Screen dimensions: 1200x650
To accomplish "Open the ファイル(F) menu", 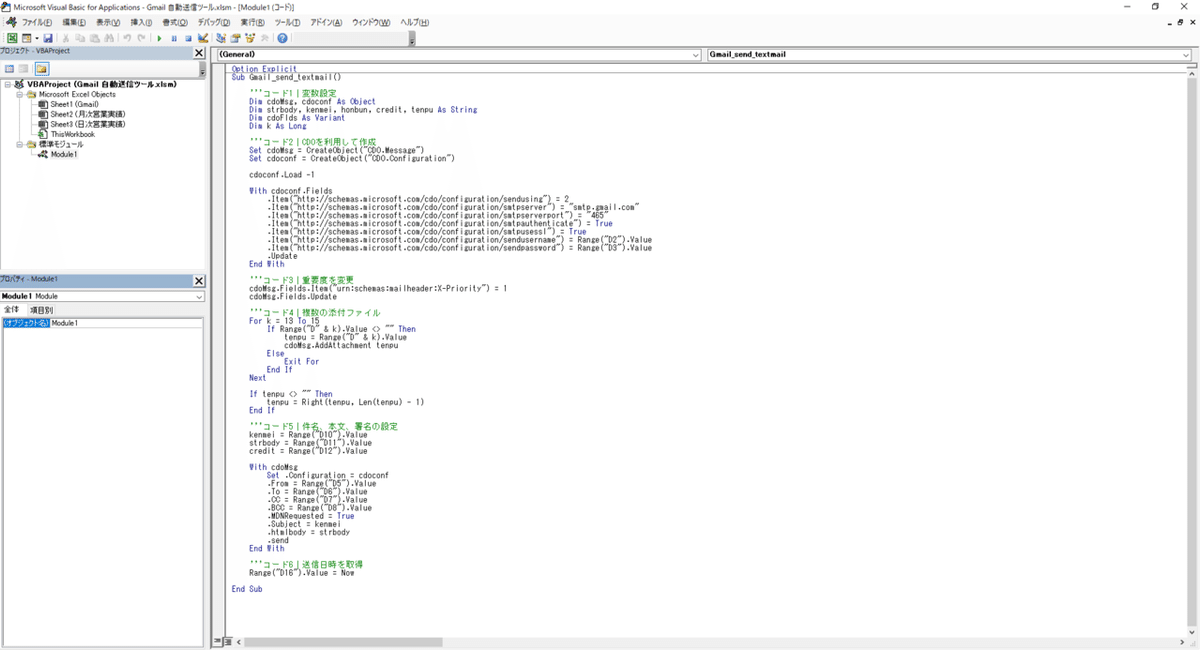I will click(x=37, y=22).
